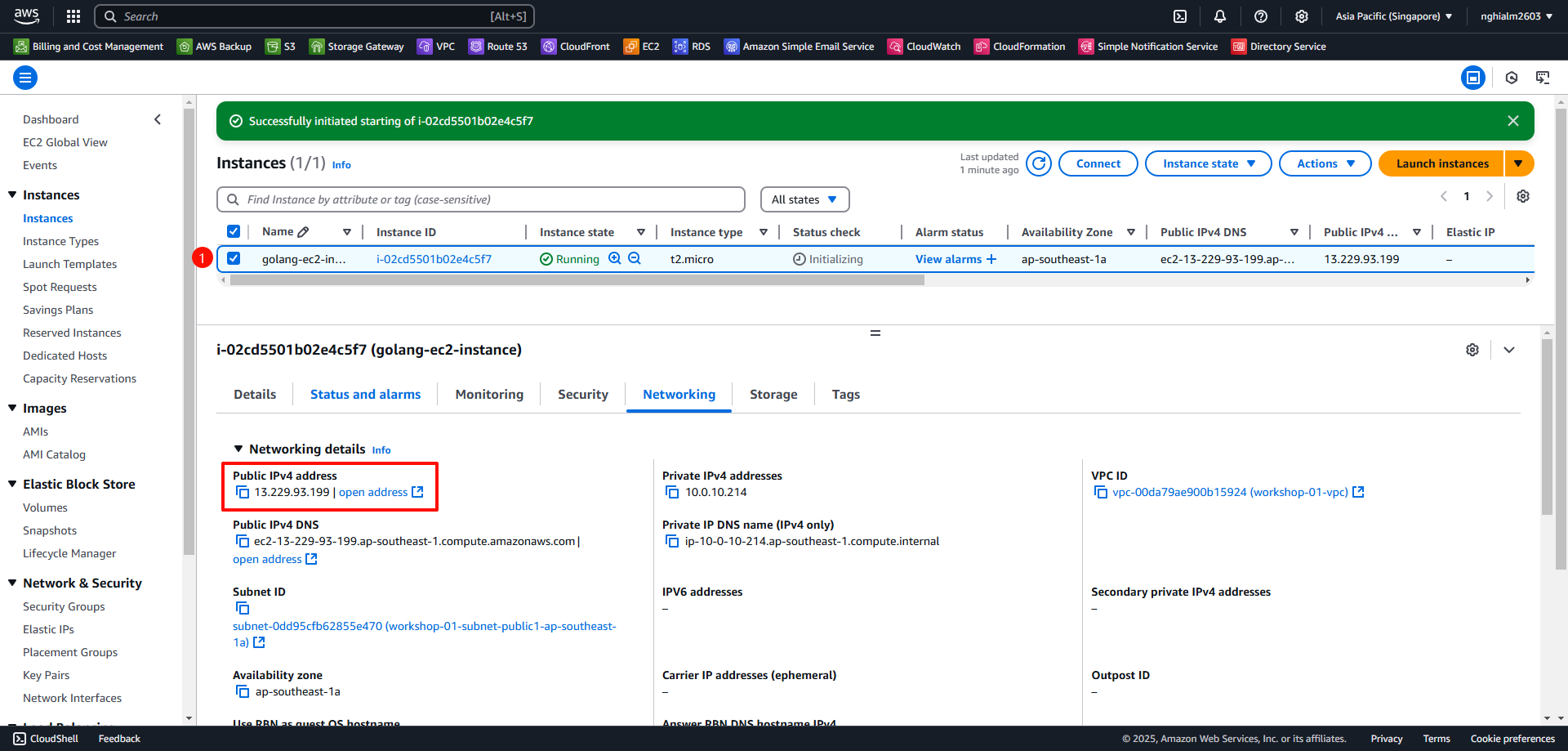
Task: Click the split panel resize handle
Action: [875, 333]
